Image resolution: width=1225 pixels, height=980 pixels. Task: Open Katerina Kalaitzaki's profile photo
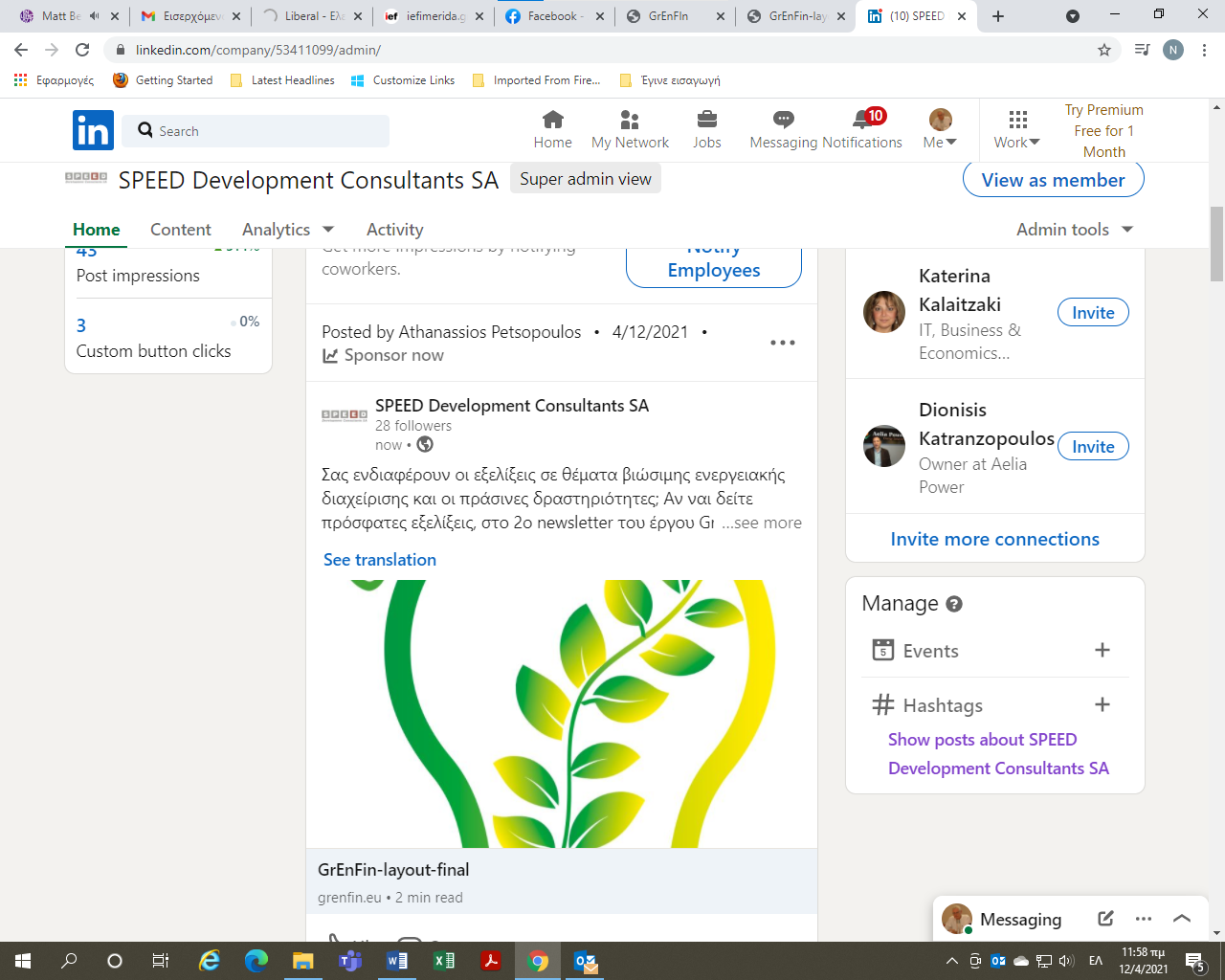884,312
